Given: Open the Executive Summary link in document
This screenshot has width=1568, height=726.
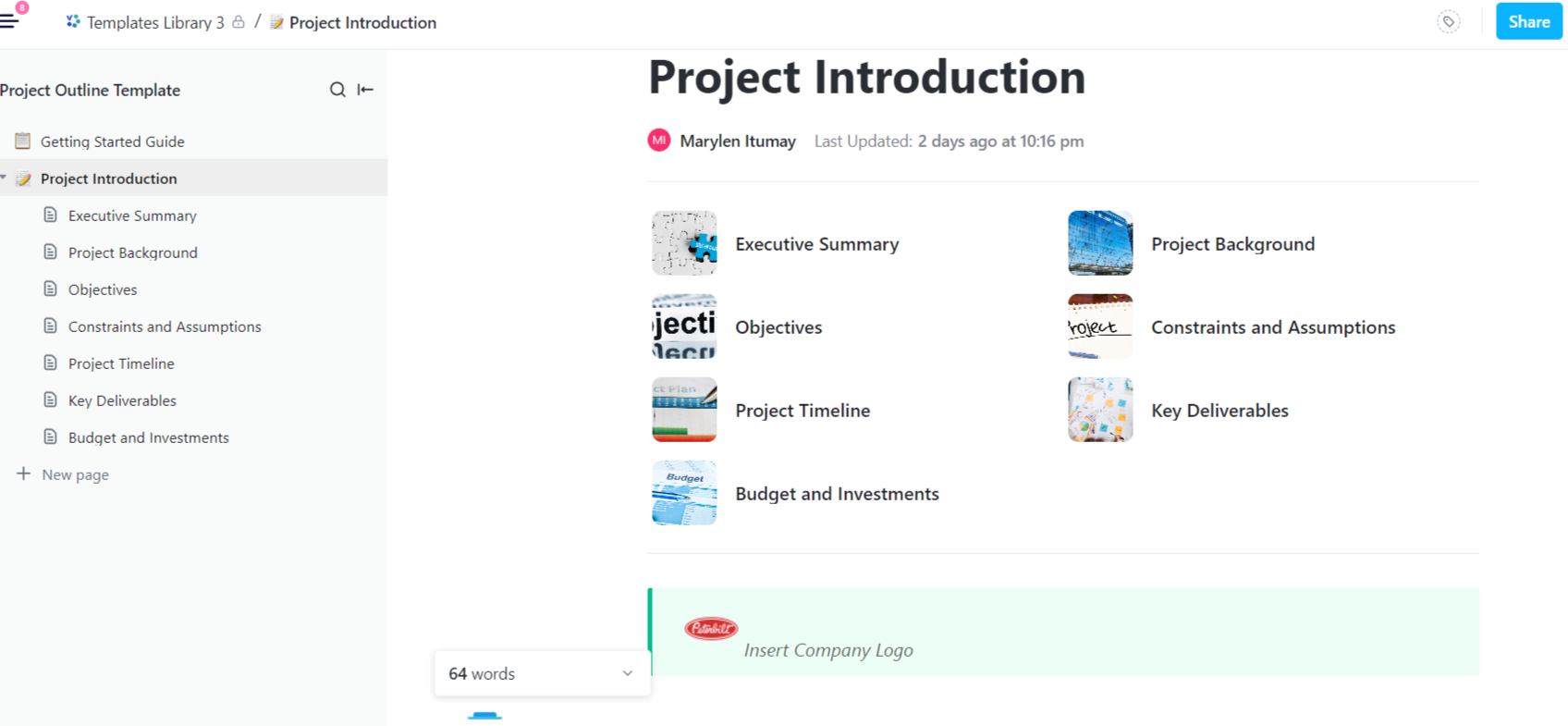Looking at the screenshot, I should (816, 243).
